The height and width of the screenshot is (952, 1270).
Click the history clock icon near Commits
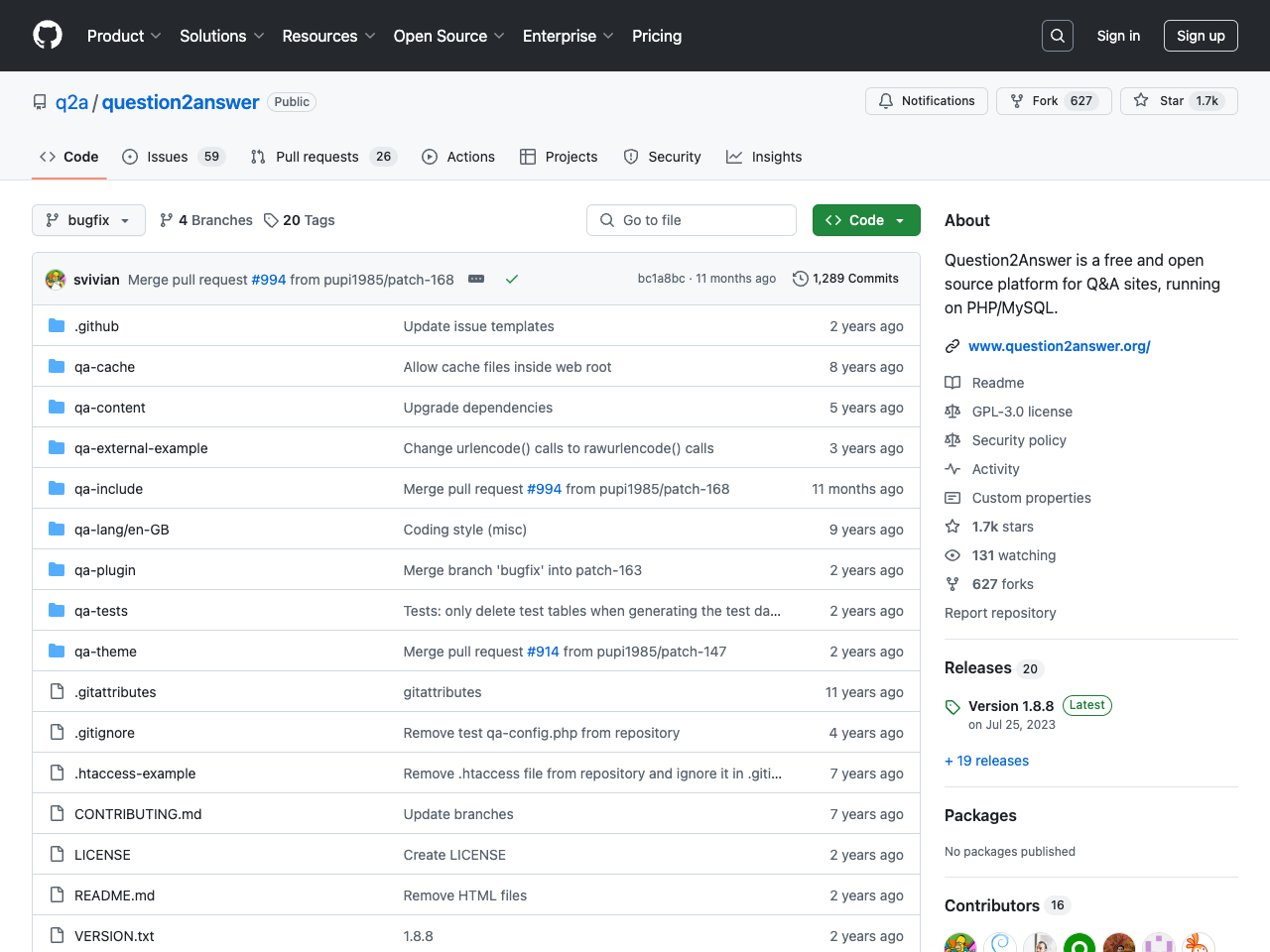pos(800,279)
